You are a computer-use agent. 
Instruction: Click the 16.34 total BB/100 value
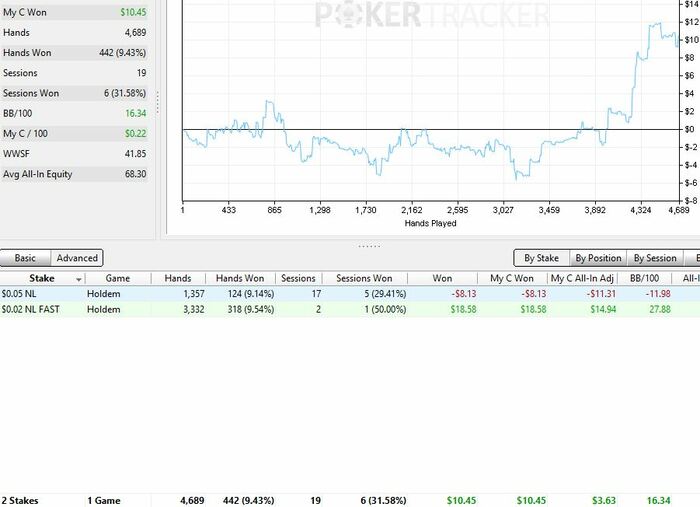659,501
